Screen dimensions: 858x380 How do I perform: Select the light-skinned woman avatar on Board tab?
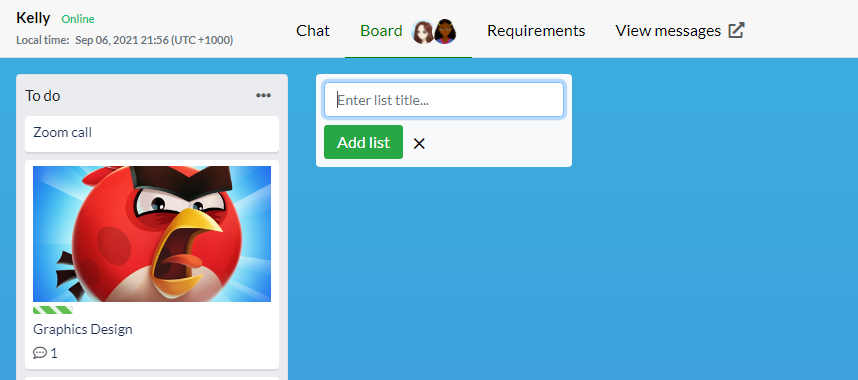click(x=422, y=31)
